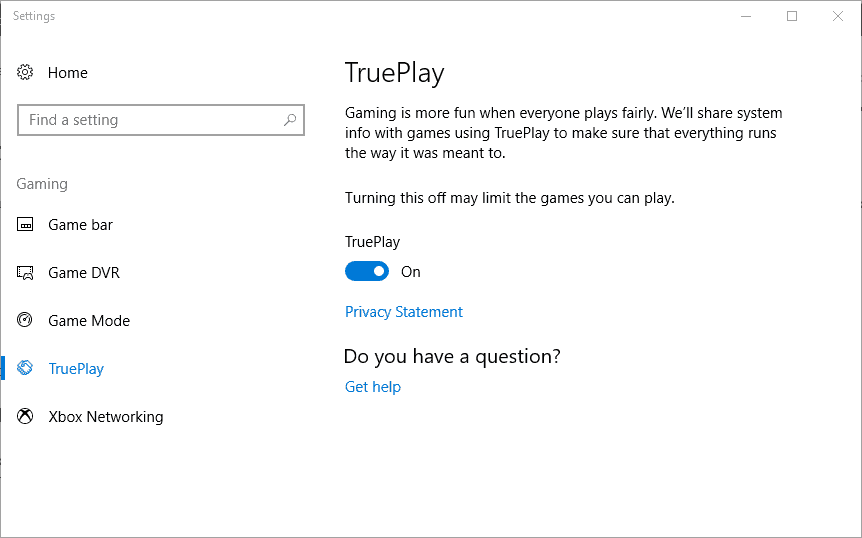The image size is (862, 538).
Task: Open the Game bar settings page
Action: [81, 225]
